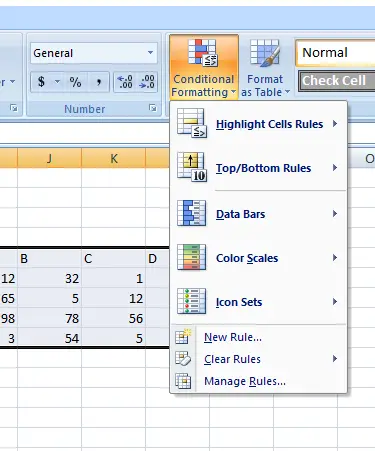Click the cell containing 56

[113, 318]
